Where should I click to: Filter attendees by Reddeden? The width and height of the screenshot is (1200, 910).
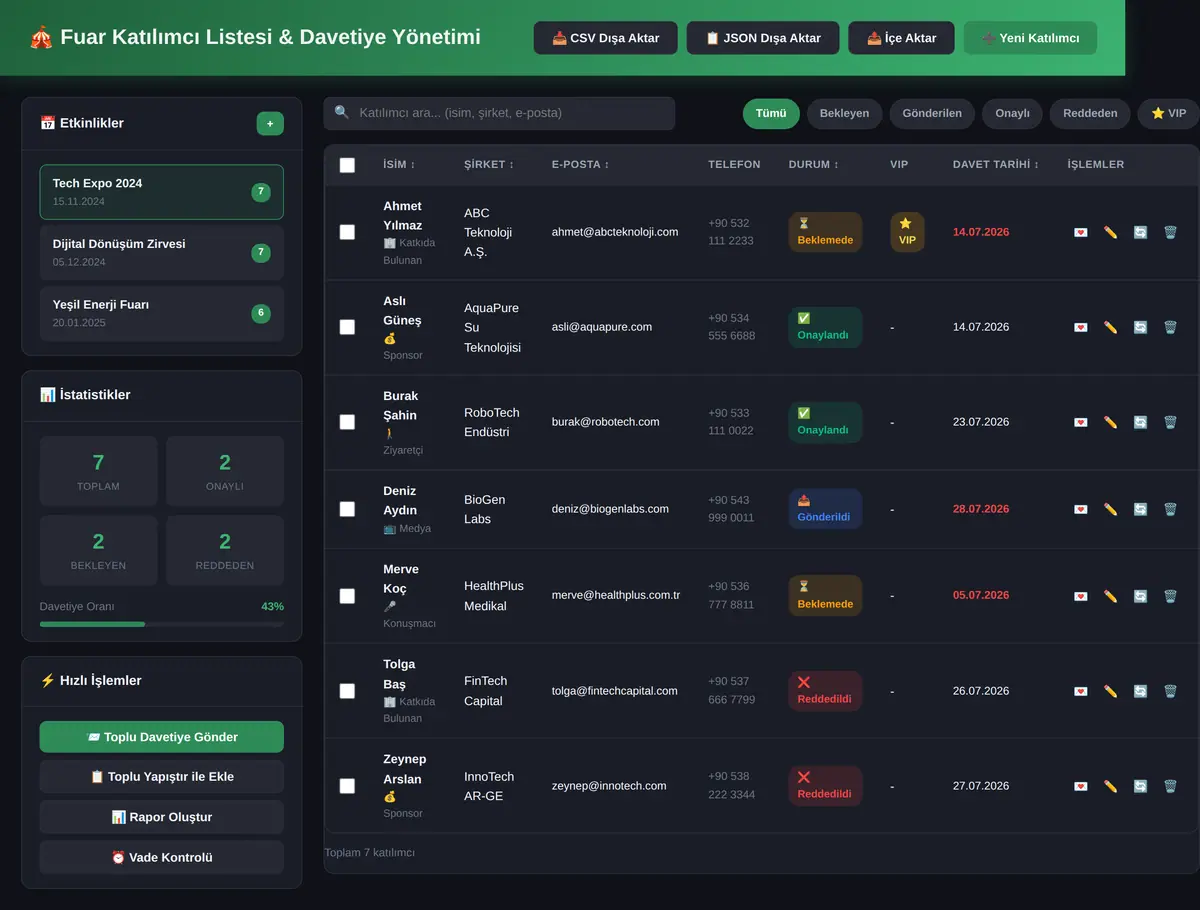pyautogui.click(x=1090, y=113)
